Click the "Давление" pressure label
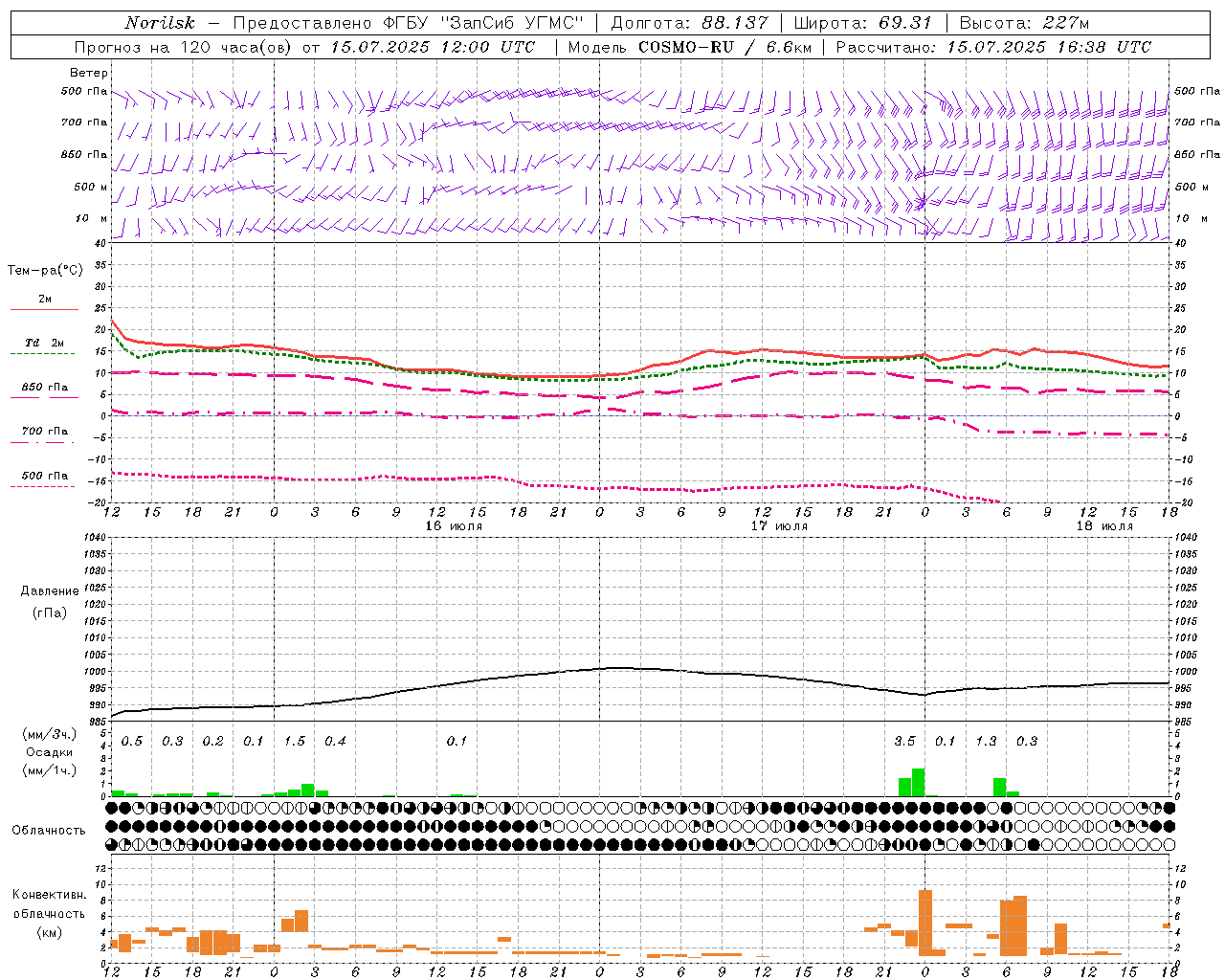Viewport: 1225px width, 980px height. (x=50, y=591)
